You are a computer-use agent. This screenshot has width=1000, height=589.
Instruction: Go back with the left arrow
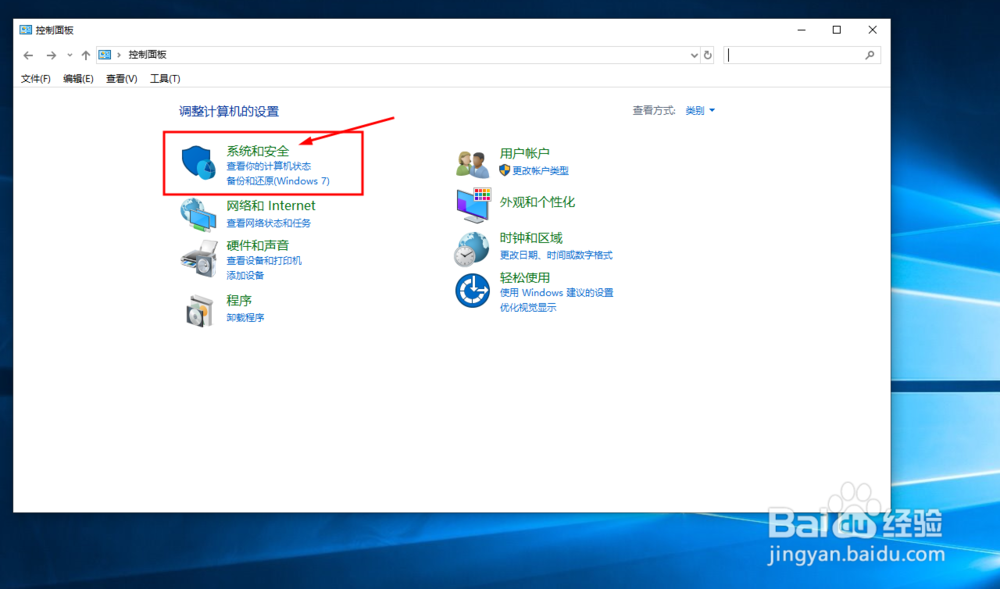pyautogui.click(x=28, y=55)
